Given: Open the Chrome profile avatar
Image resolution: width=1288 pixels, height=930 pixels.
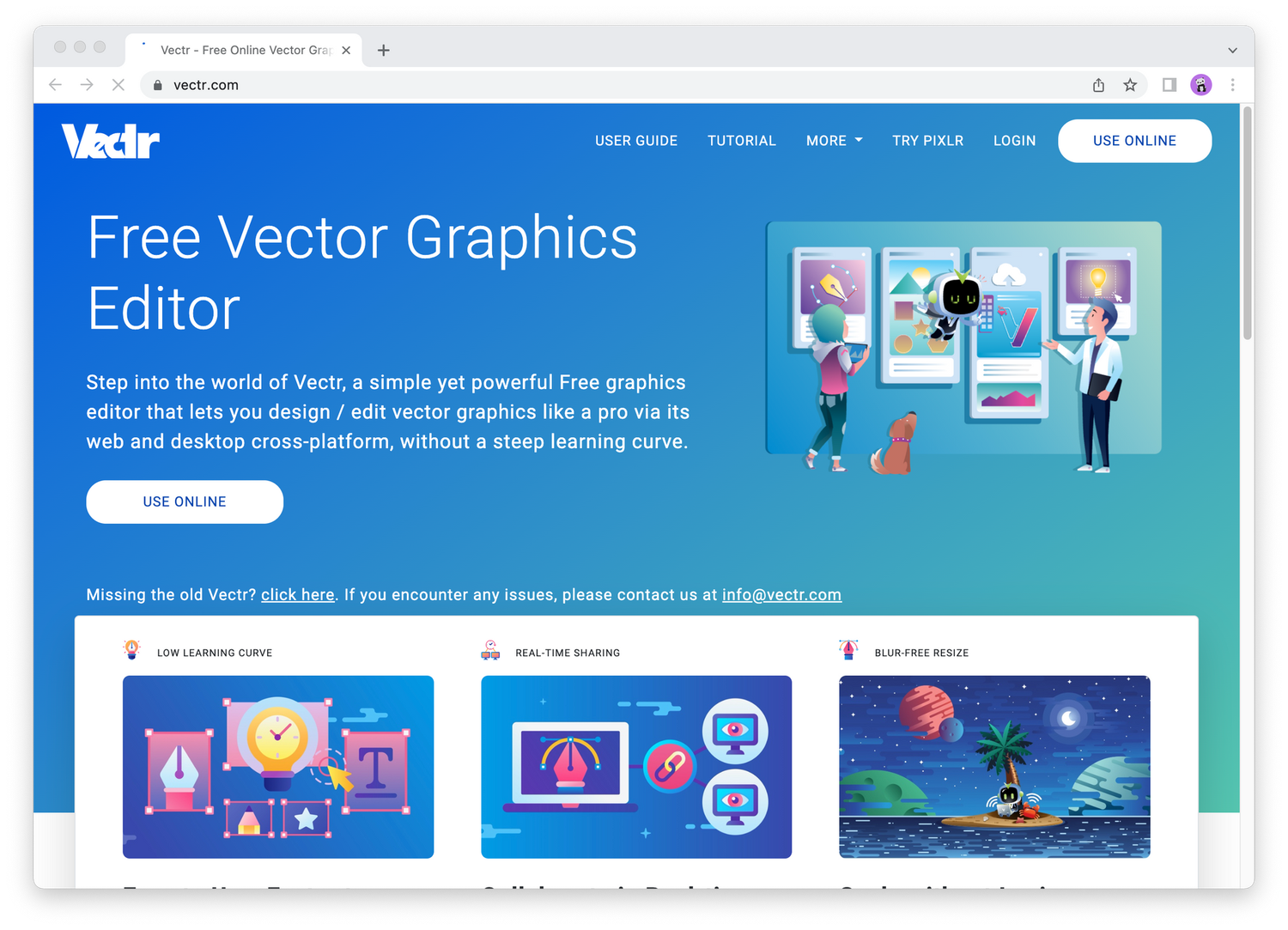Looking at the screenshot, I should click(1201, 85).
